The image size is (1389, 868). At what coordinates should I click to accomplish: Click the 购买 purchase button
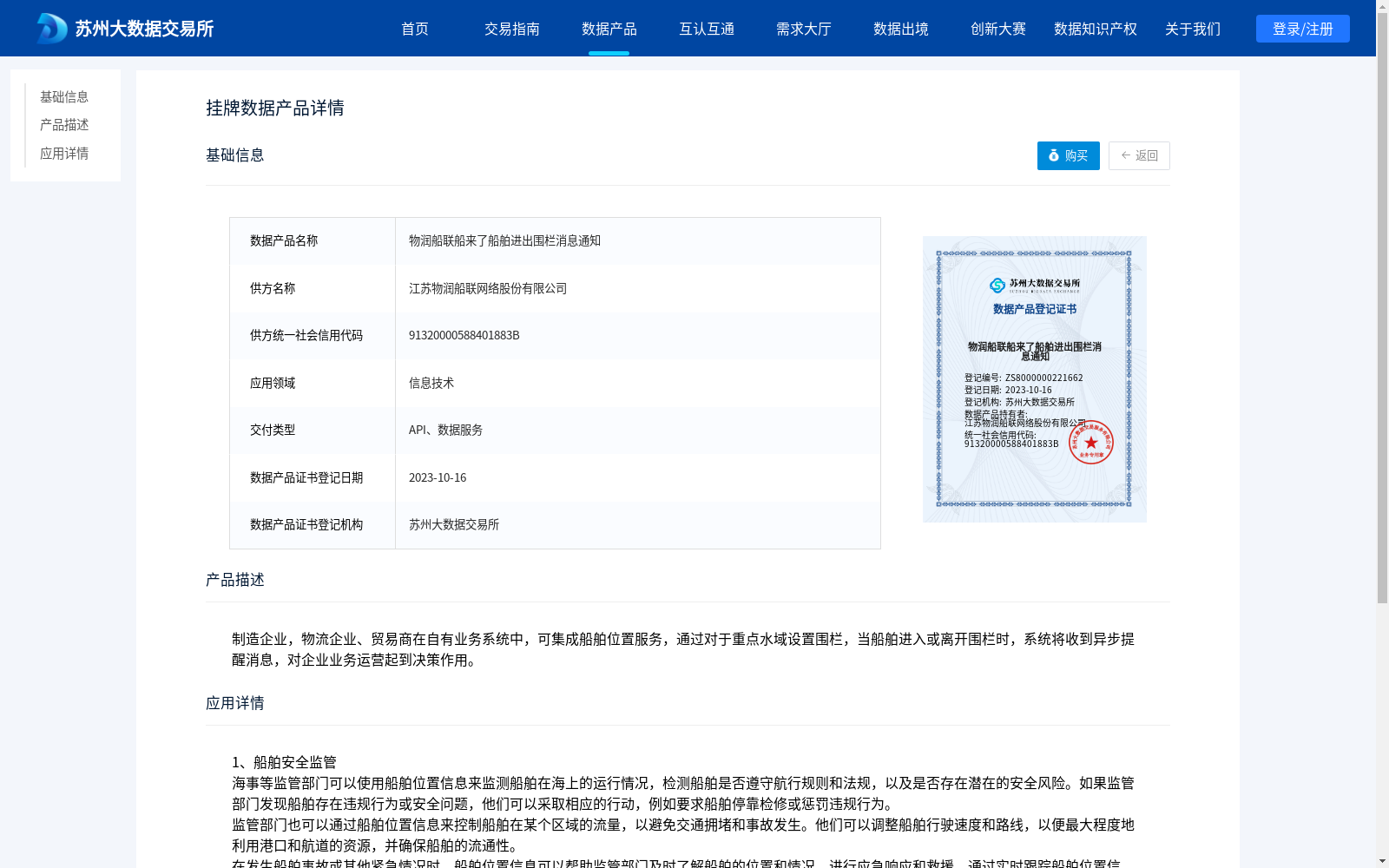tap(1069, 155)
